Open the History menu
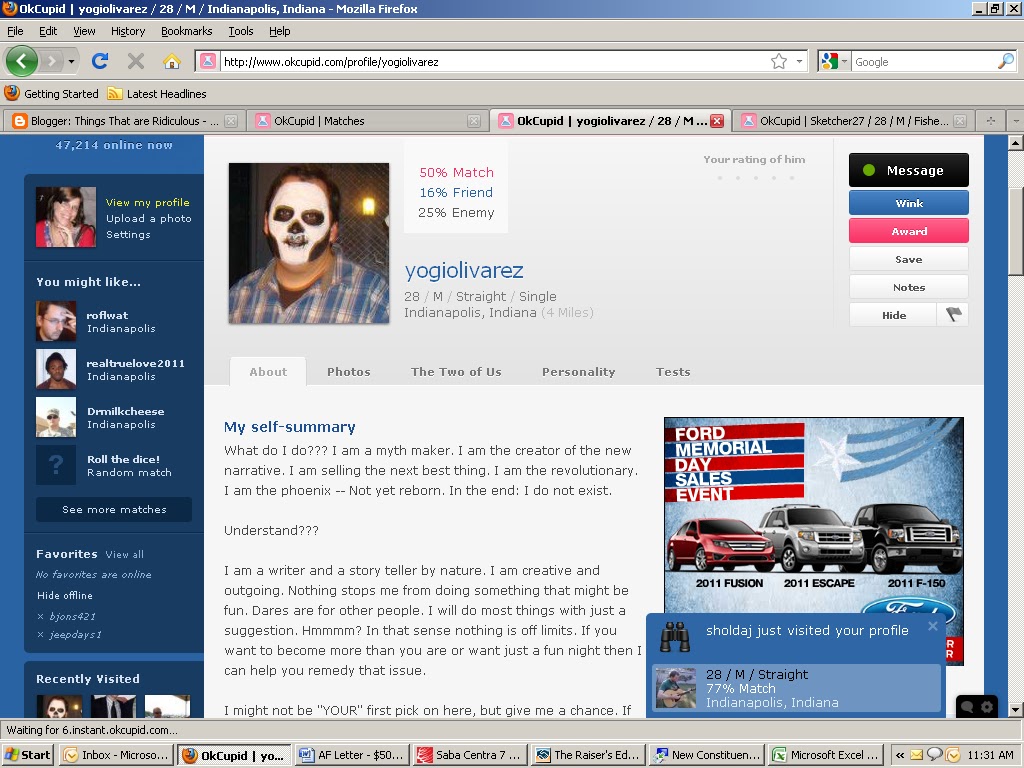The width and height of the screenshot is (1024, 768). (127, 31)
